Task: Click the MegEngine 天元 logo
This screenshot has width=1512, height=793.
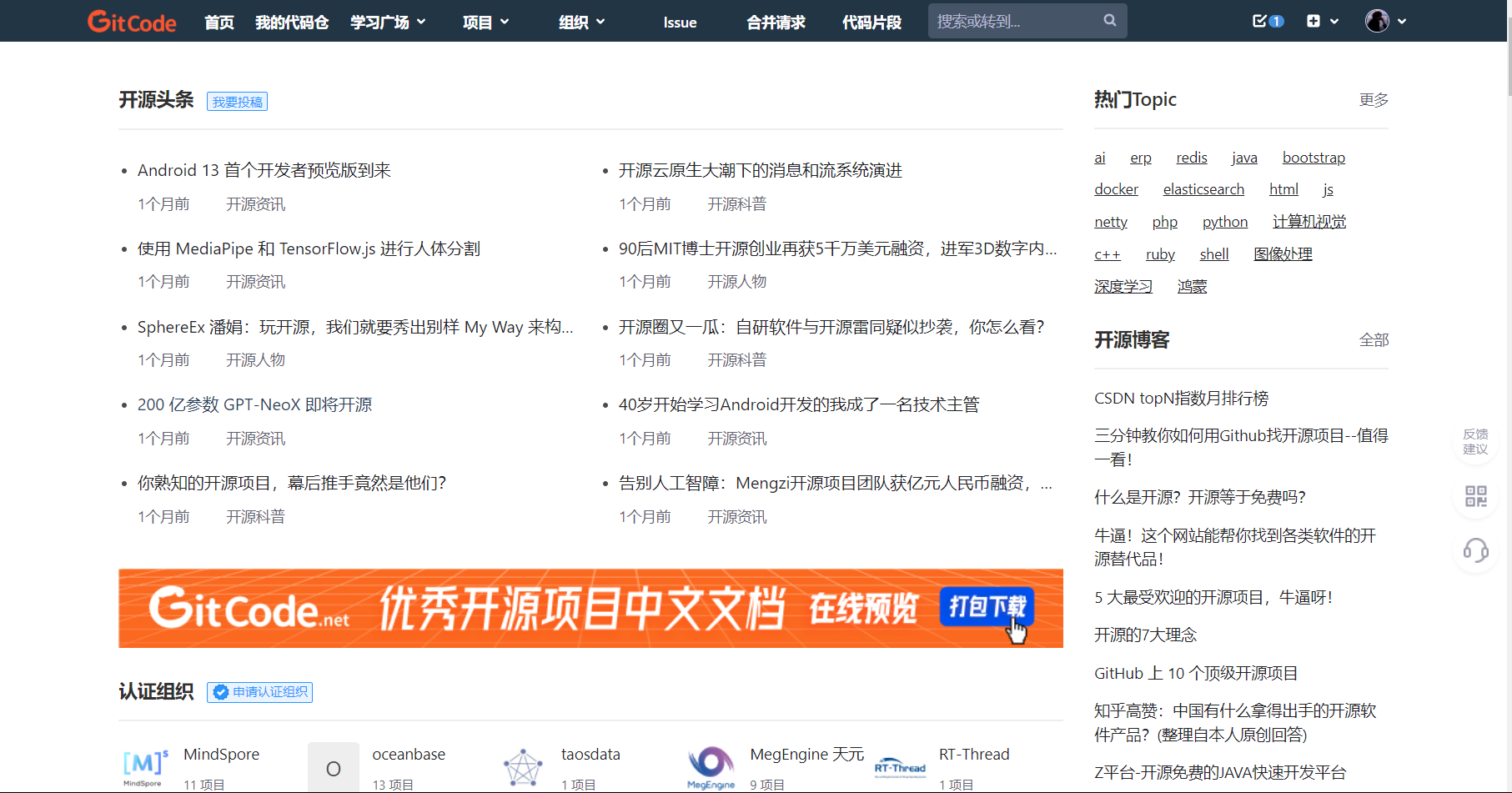Action: (x=711, y=765)
